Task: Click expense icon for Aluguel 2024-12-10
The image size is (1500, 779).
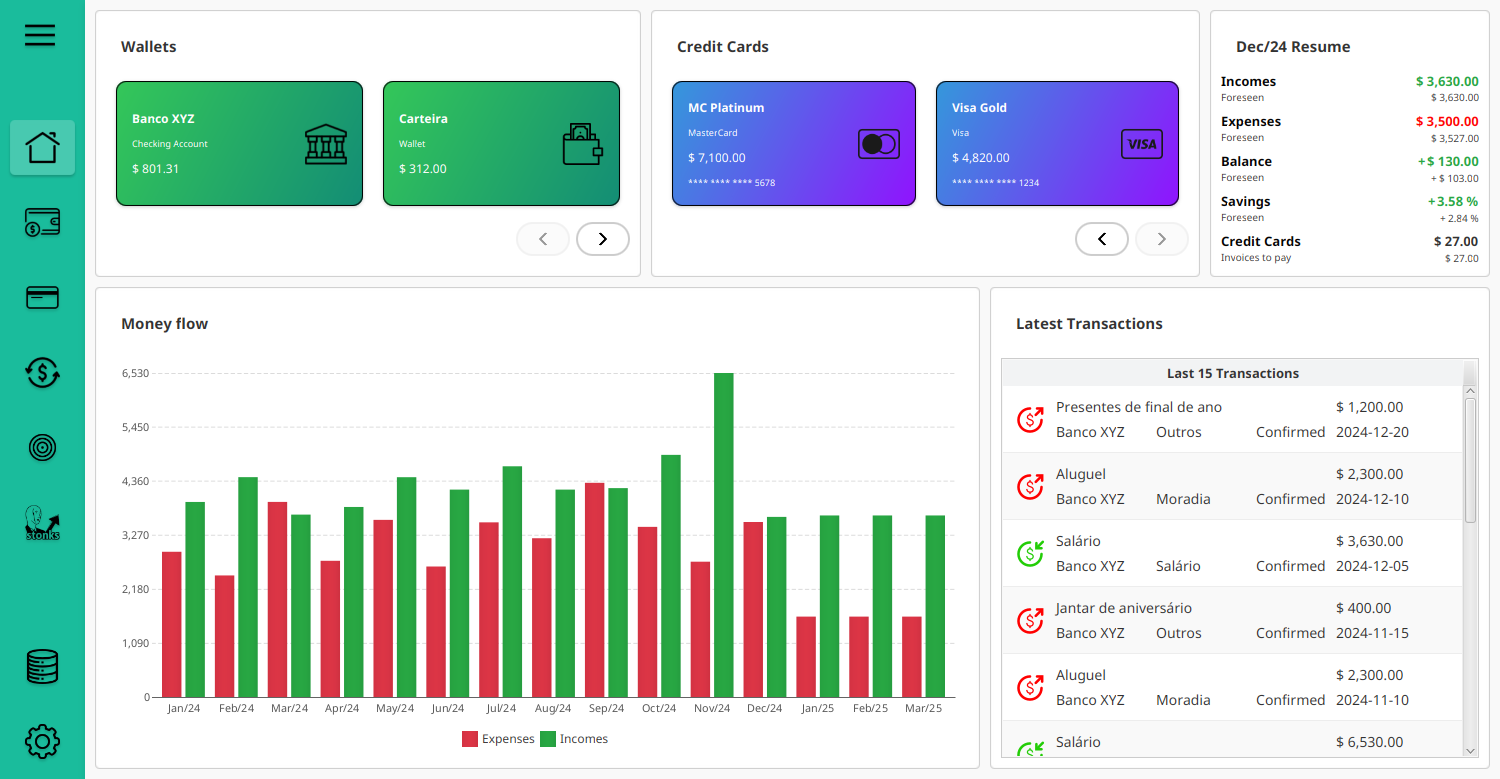Action: 1030,487
